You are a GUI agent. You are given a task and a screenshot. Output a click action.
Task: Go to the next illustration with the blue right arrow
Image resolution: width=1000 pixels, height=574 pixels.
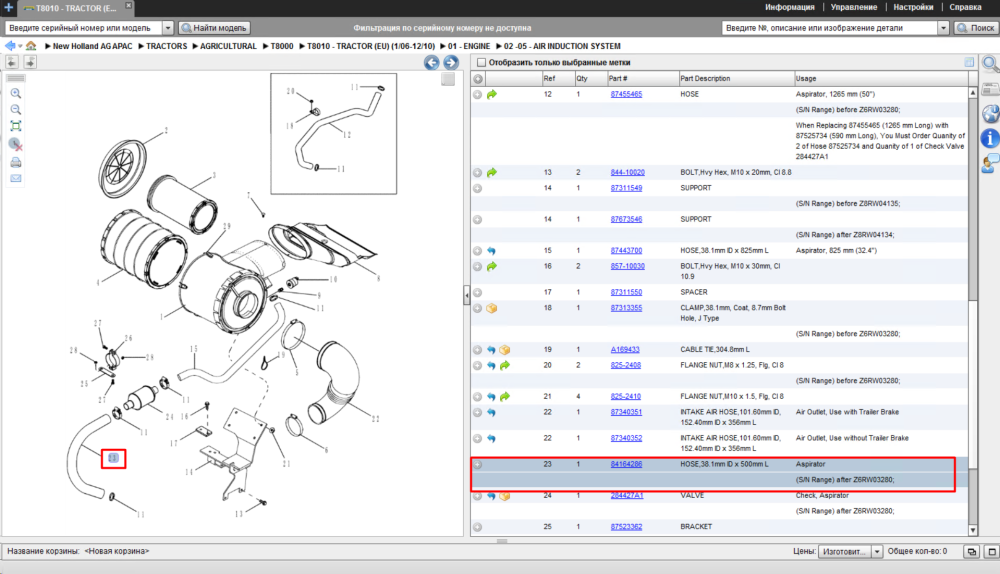coord(451,63)
